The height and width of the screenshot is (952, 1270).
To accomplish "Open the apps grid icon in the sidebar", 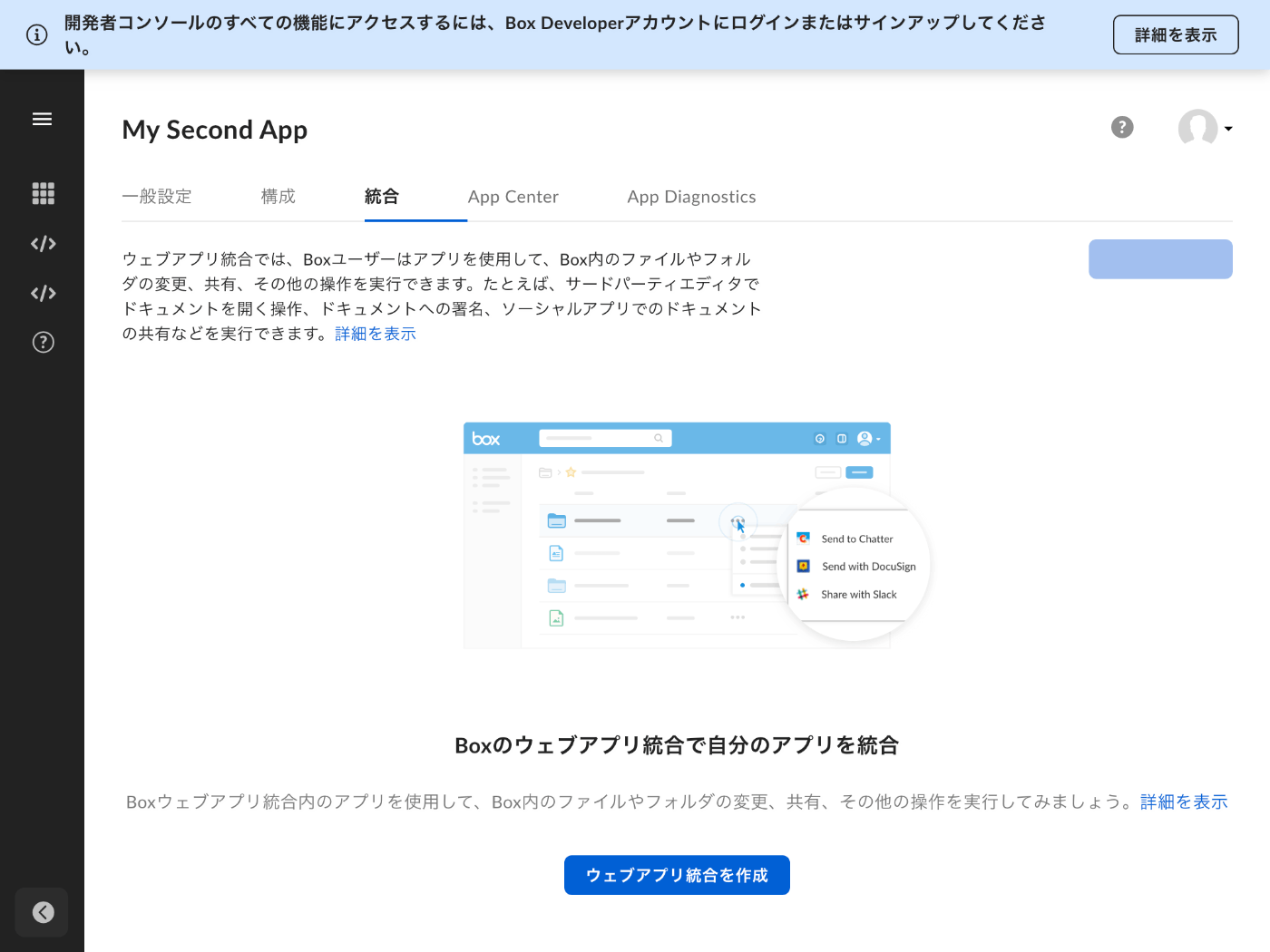I will (x=43, y=193).
